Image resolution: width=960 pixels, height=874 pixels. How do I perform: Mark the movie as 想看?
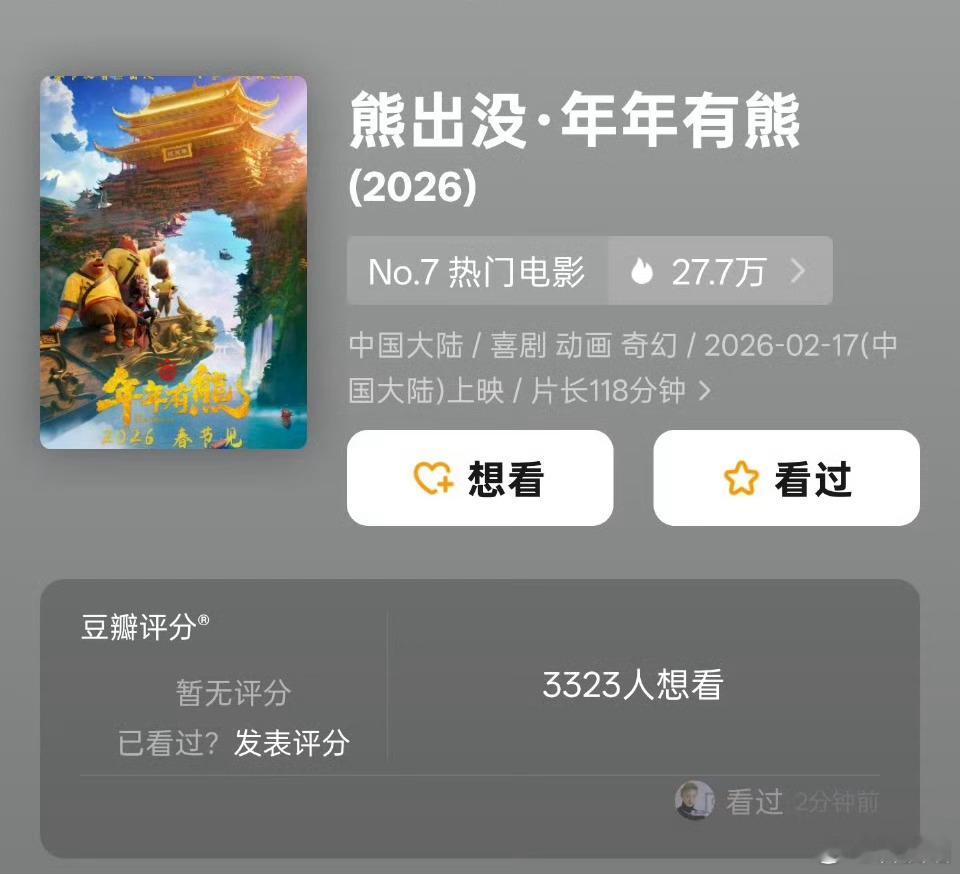(x=480, y=478)
